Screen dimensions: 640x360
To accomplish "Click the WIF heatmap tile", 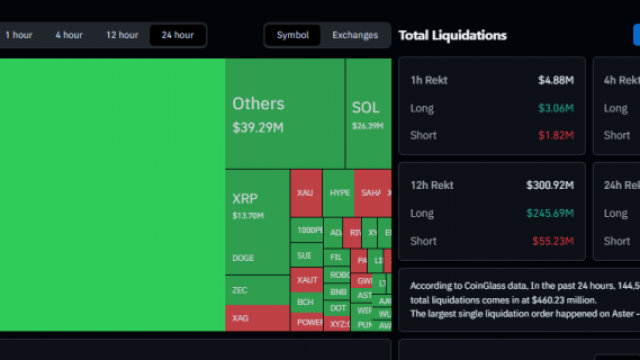I will coord(362,311).
